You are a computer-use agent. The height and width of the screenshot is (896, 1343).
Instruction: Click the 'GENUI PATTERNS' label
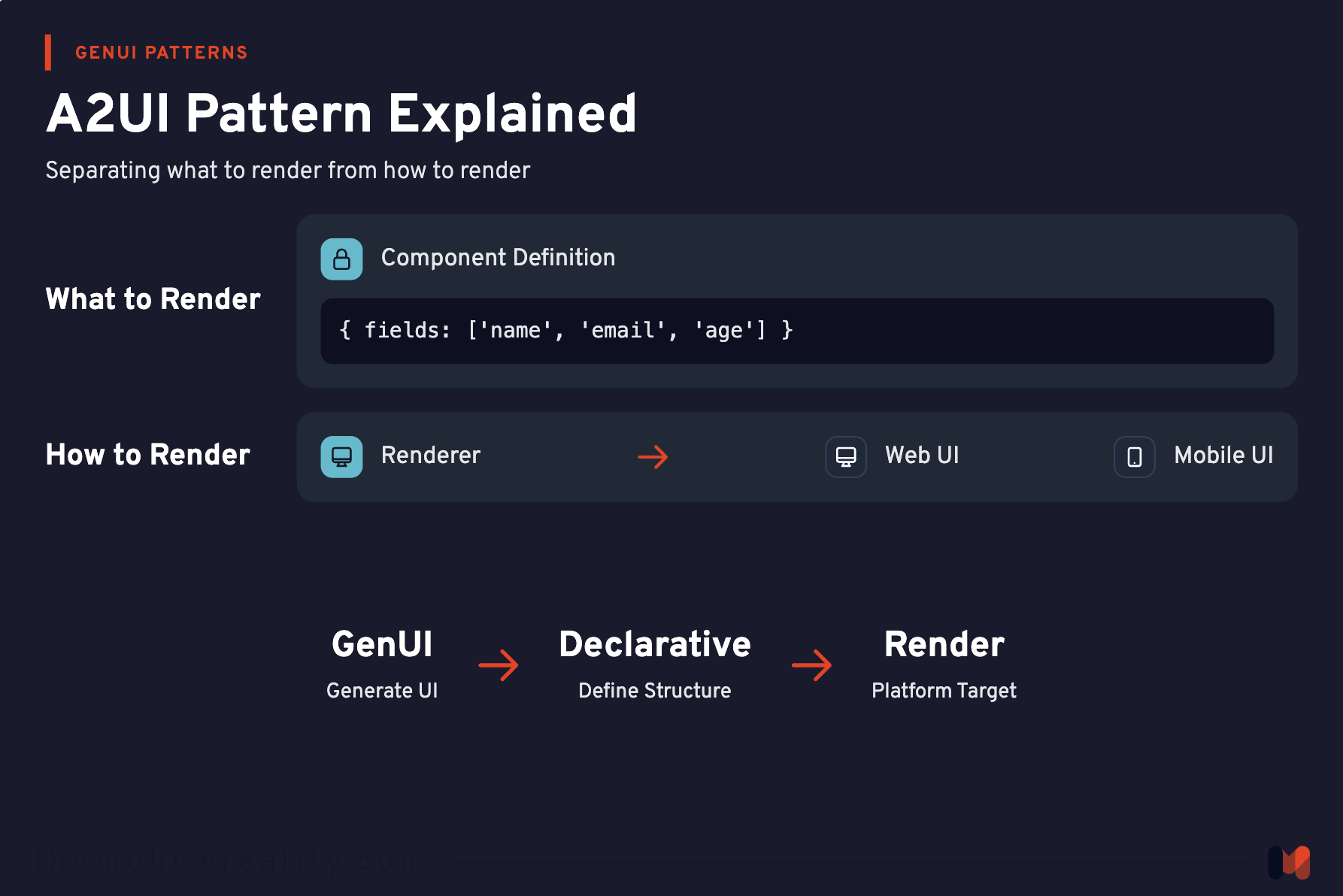pos(162,53)
